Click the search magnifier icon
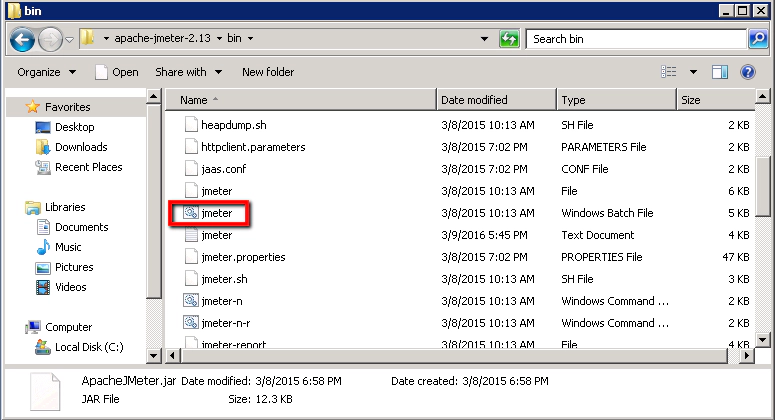Image resolution: width=775 pixels, height=420 pixels. 758,39
